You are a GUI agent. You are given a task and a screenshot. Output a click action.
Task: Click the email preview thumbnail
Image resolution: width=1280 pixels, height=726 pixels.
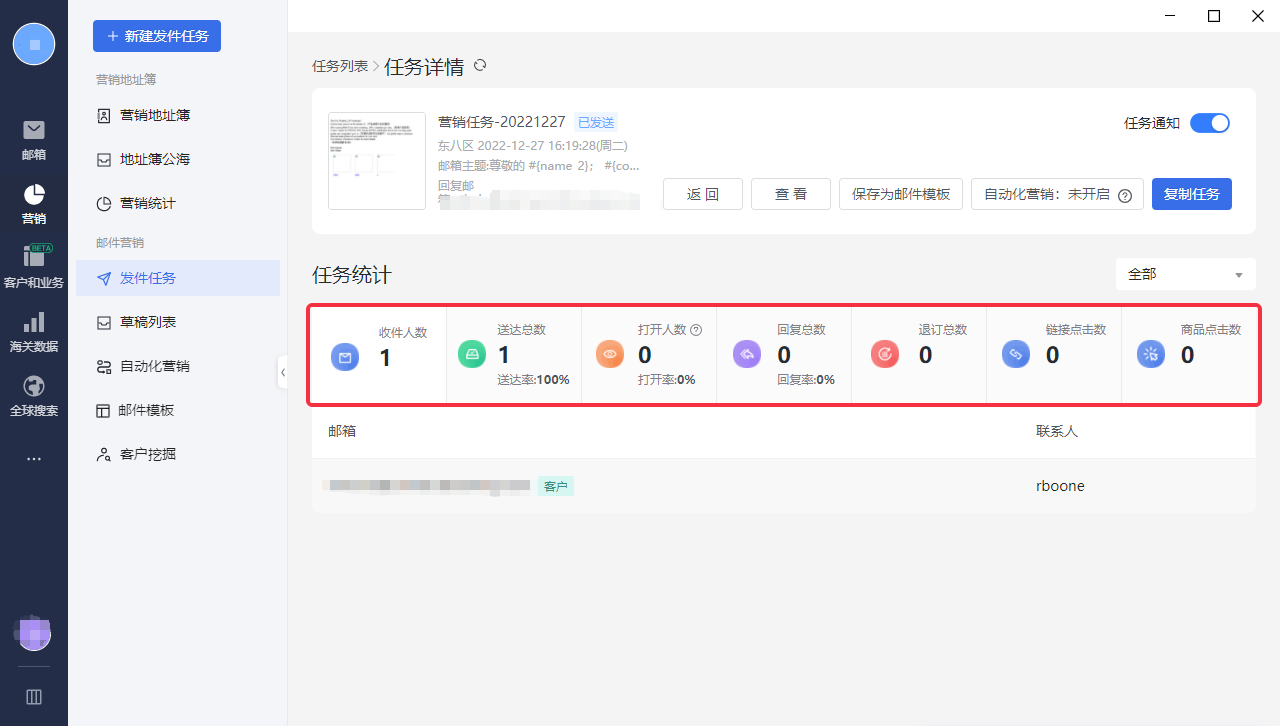pyautogui.click(x=377, y=161)
